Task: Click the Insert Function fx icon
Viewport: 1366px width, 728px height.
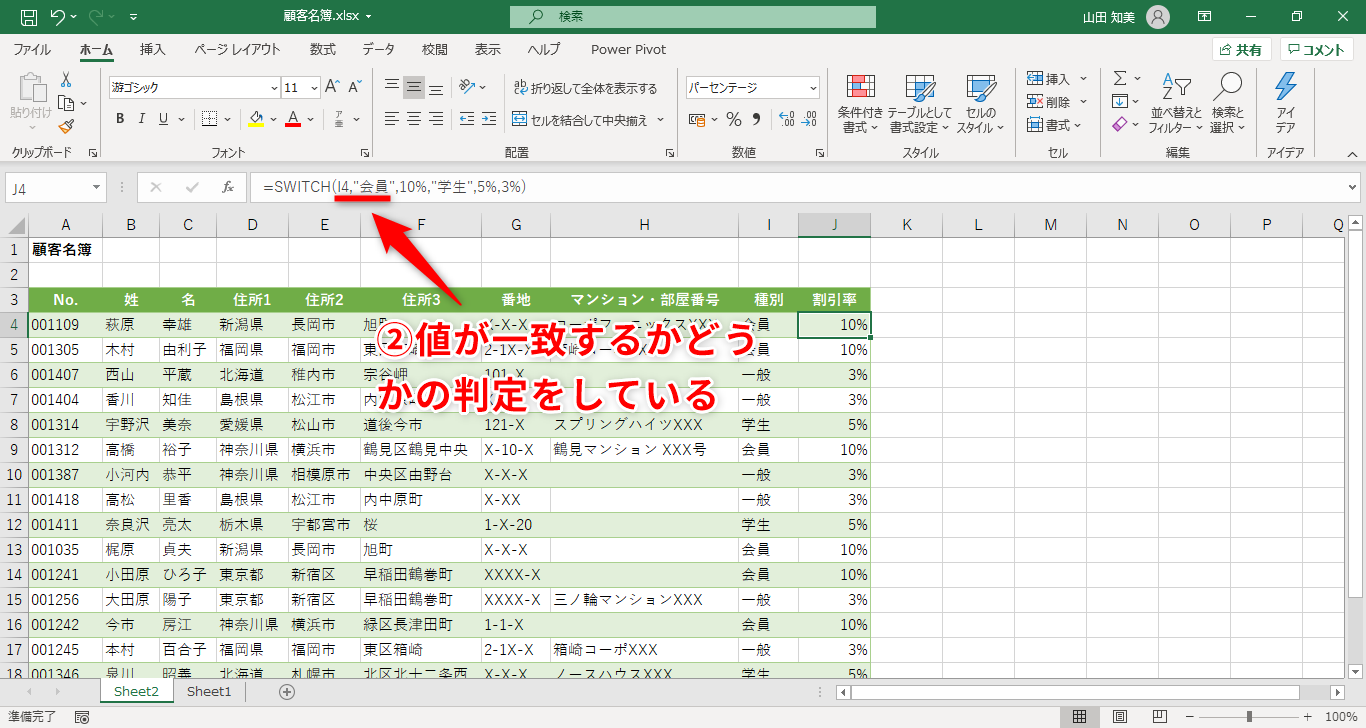Action: (228, 187)
